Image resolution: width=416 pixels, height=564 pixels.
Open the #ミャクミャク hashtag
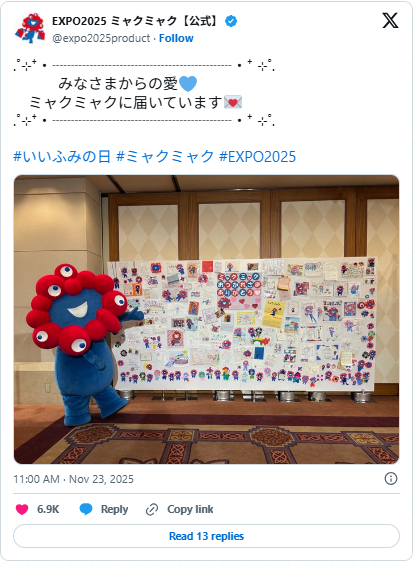coord(165,157)
